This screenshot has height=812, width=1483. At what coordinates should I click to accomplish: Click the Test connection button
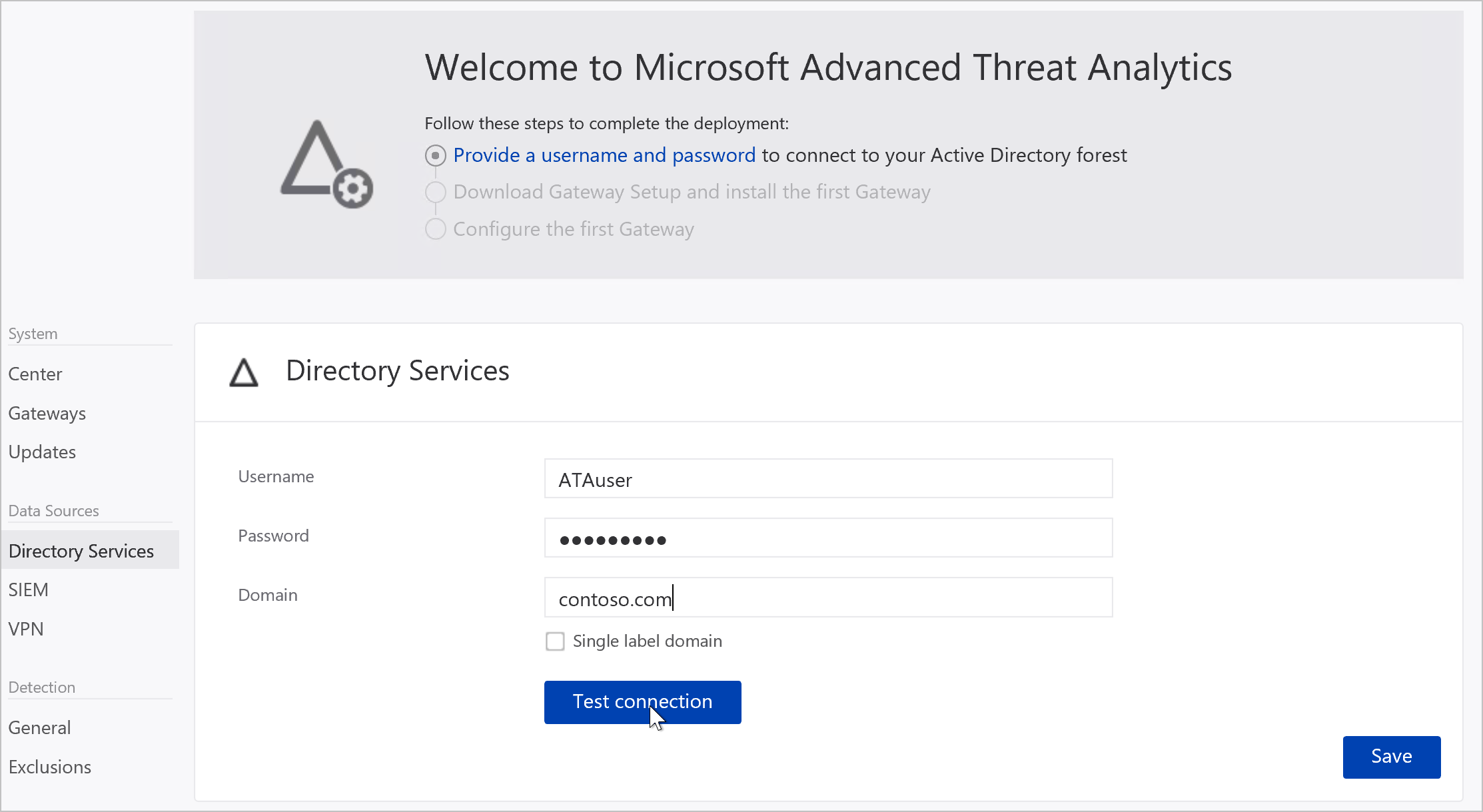[x=641, y=701]
